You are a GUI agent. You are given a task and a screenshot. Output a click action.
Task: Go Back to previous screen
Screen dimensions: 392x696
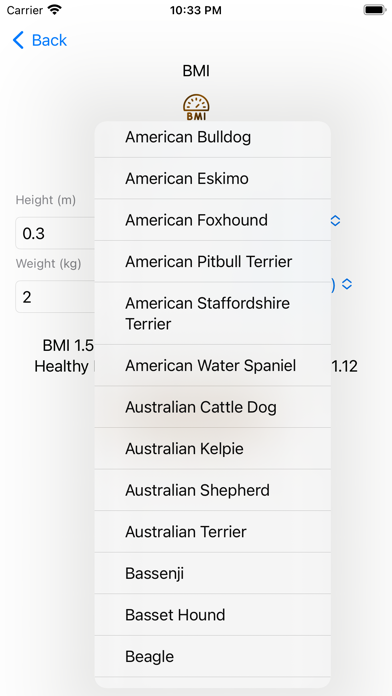tap(40, 40)
